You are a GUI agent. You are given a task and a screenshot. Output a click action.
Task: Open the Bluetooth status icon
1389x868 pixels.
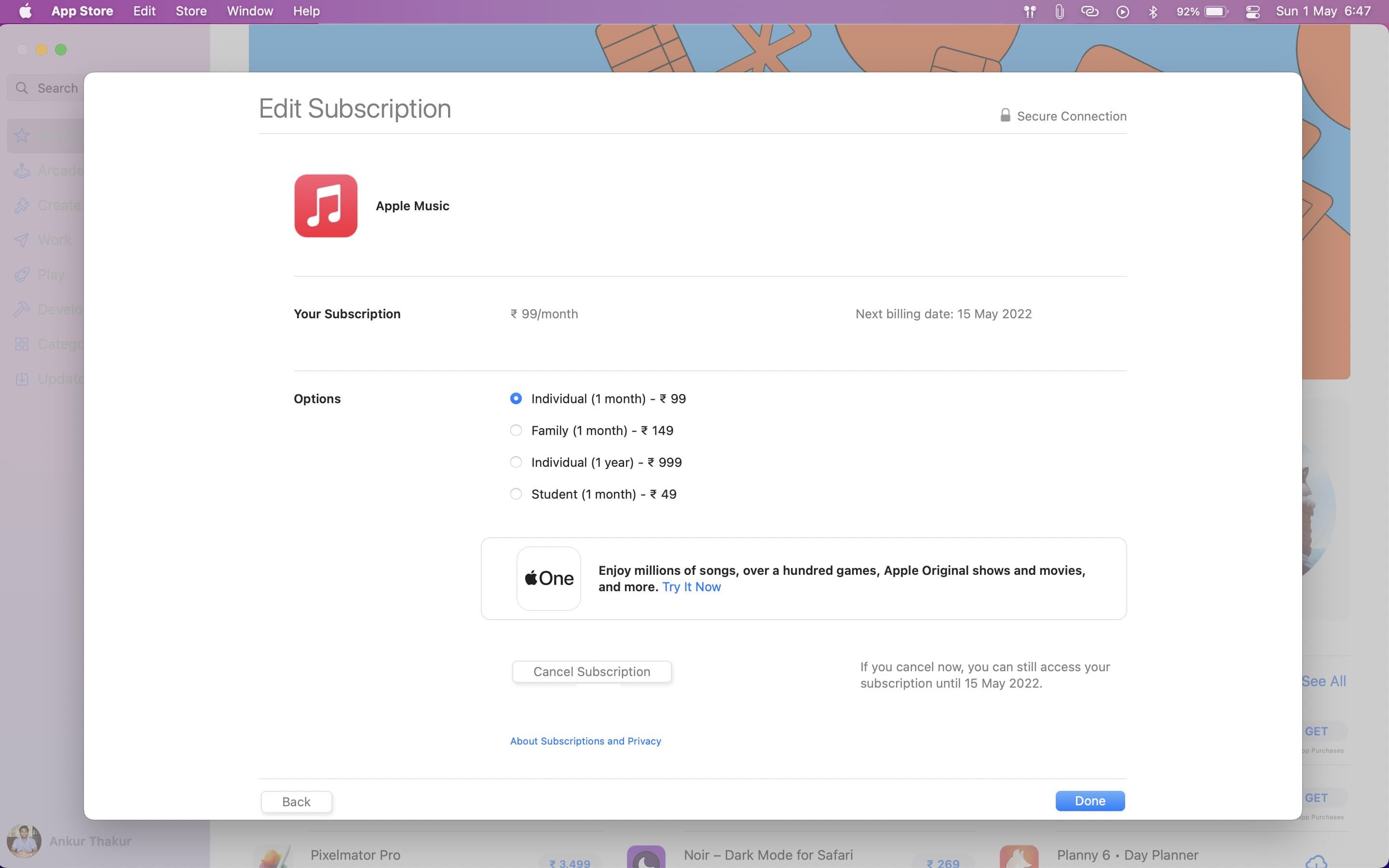click(x=1153, y=12)
